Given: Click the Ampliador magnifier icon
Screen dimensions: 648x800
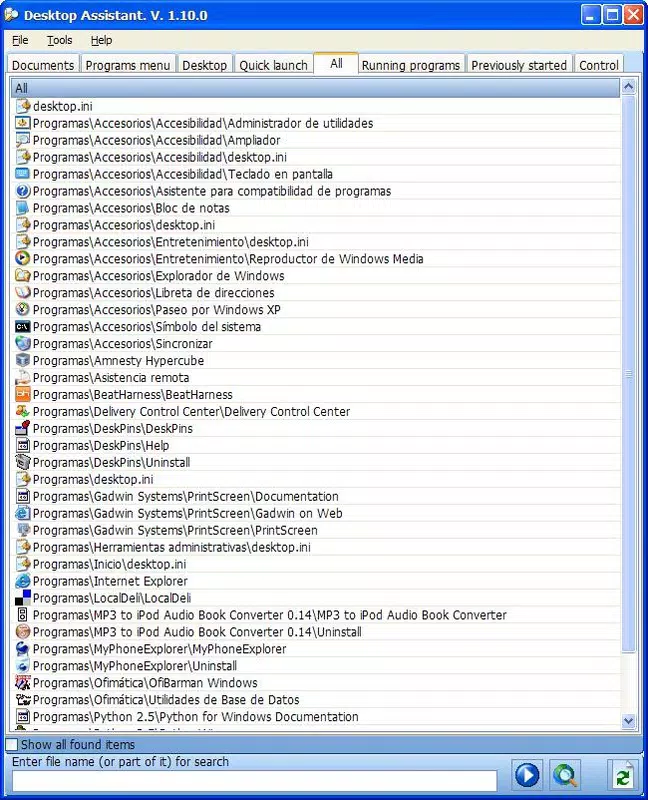Looking at the screenshot, I should (22, 140).
